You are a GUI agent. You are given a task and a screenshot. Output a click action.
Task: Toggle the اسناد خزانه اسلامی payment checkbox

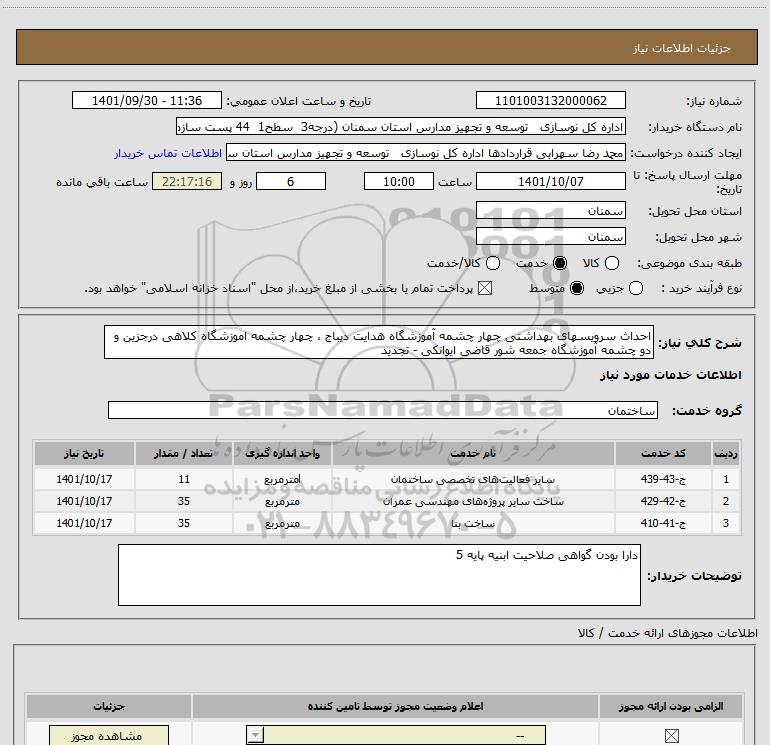point(485,288)
